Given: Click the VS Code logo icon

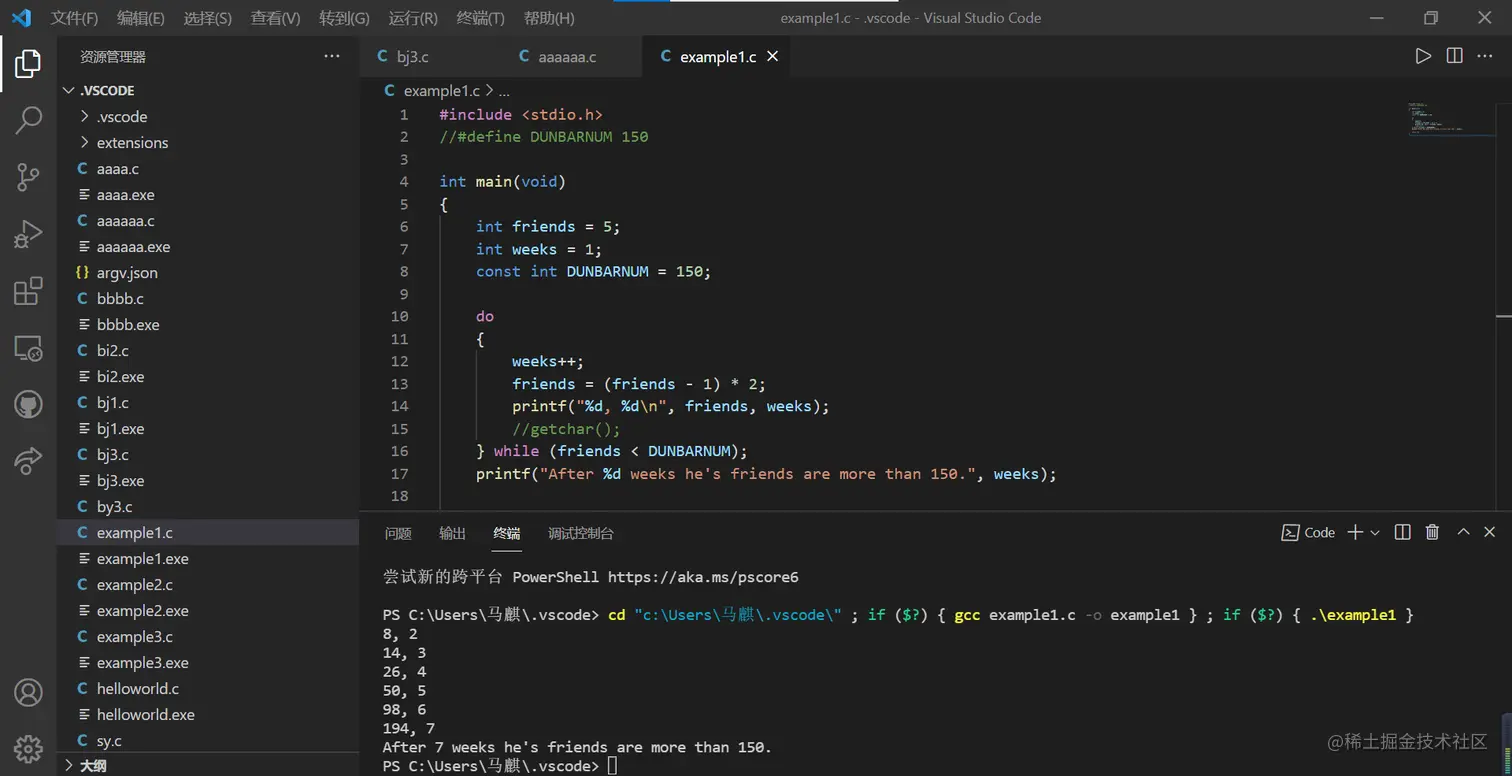Looking at the screenshot, I should click(x=21, y=18).
